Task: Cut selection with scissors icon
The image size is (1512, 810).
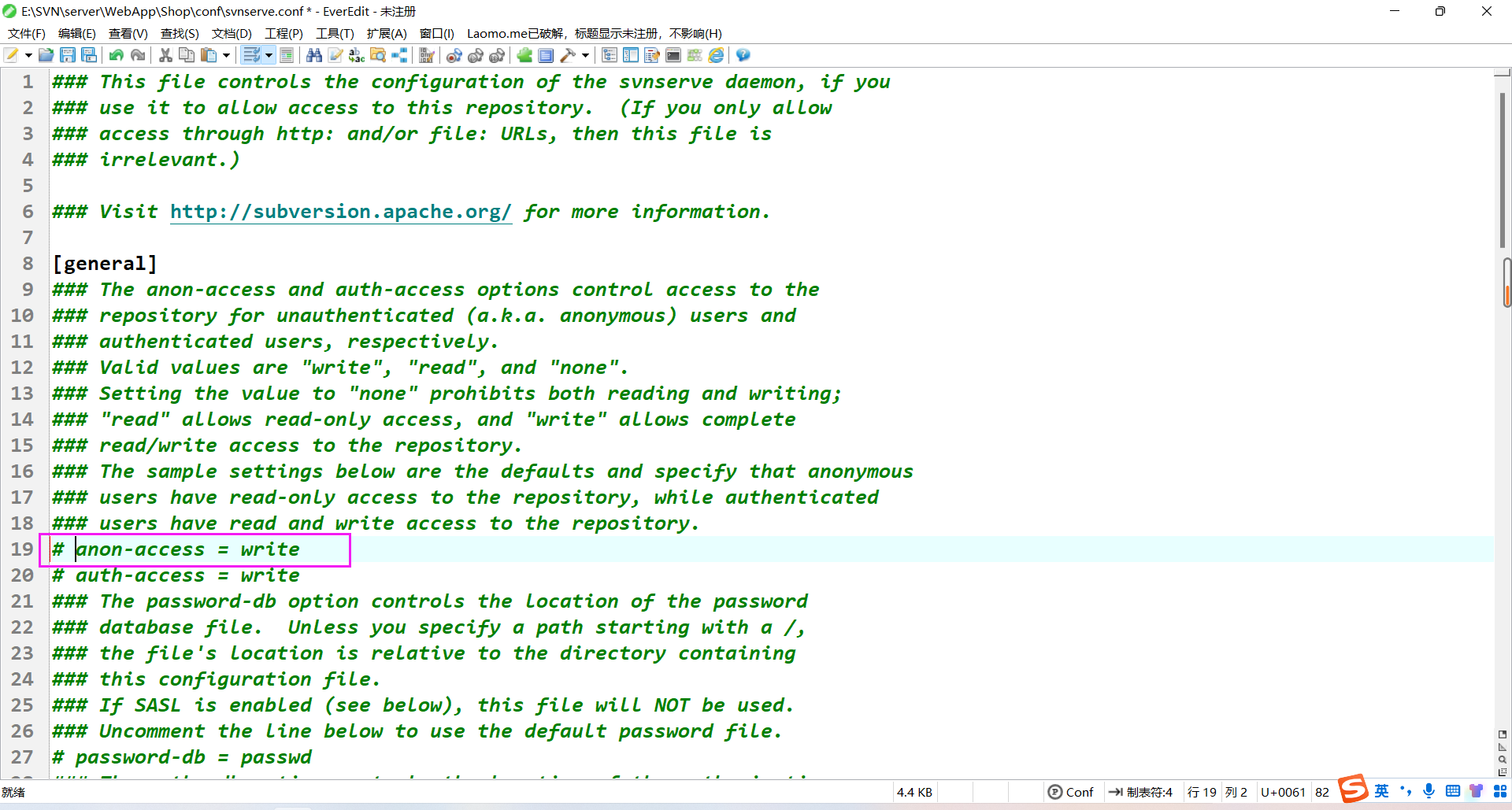Action: tap(165, 55)
